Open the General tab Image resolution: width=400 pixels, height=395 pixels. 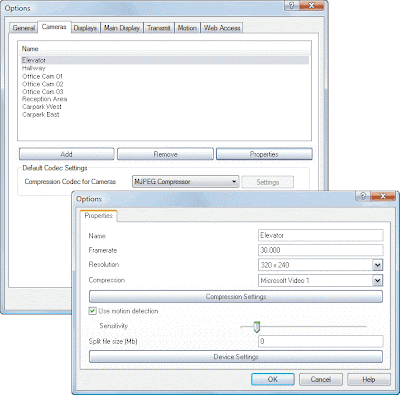[x=23, y=28]
